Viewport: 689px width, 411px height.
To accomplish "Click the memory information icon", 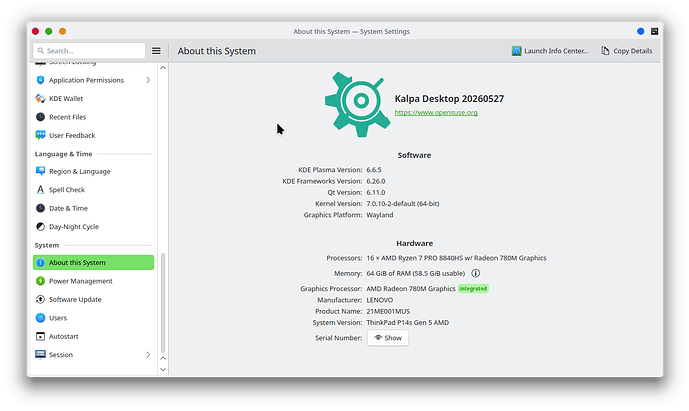I will [475, 273].
